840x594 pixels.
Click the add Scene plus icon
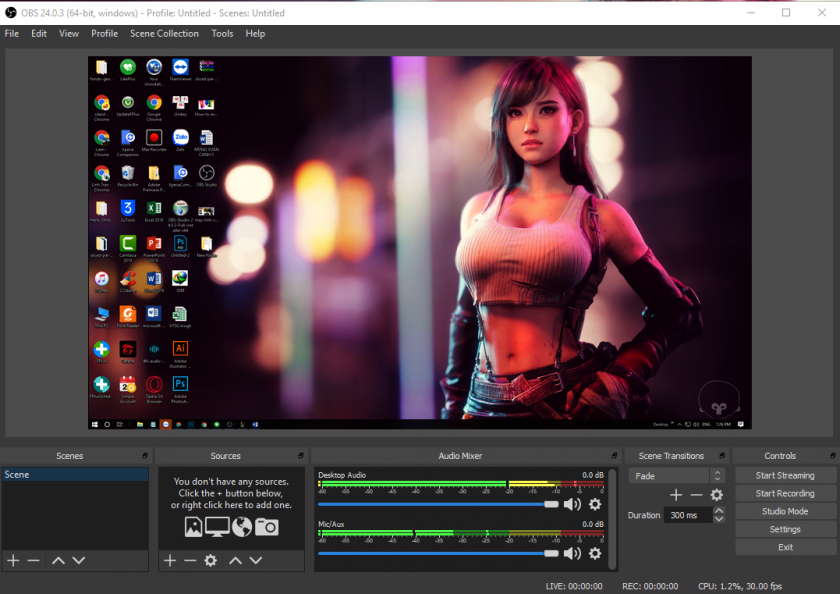tap(14, 561)
